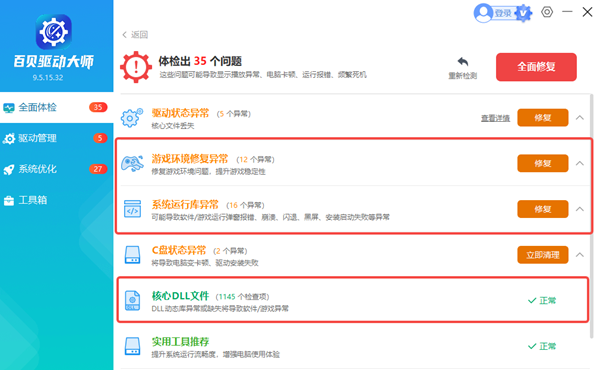This screenshot has height=370, width=600.
Task: Select the 驱动状态异常 title
Action: (180, 113)
